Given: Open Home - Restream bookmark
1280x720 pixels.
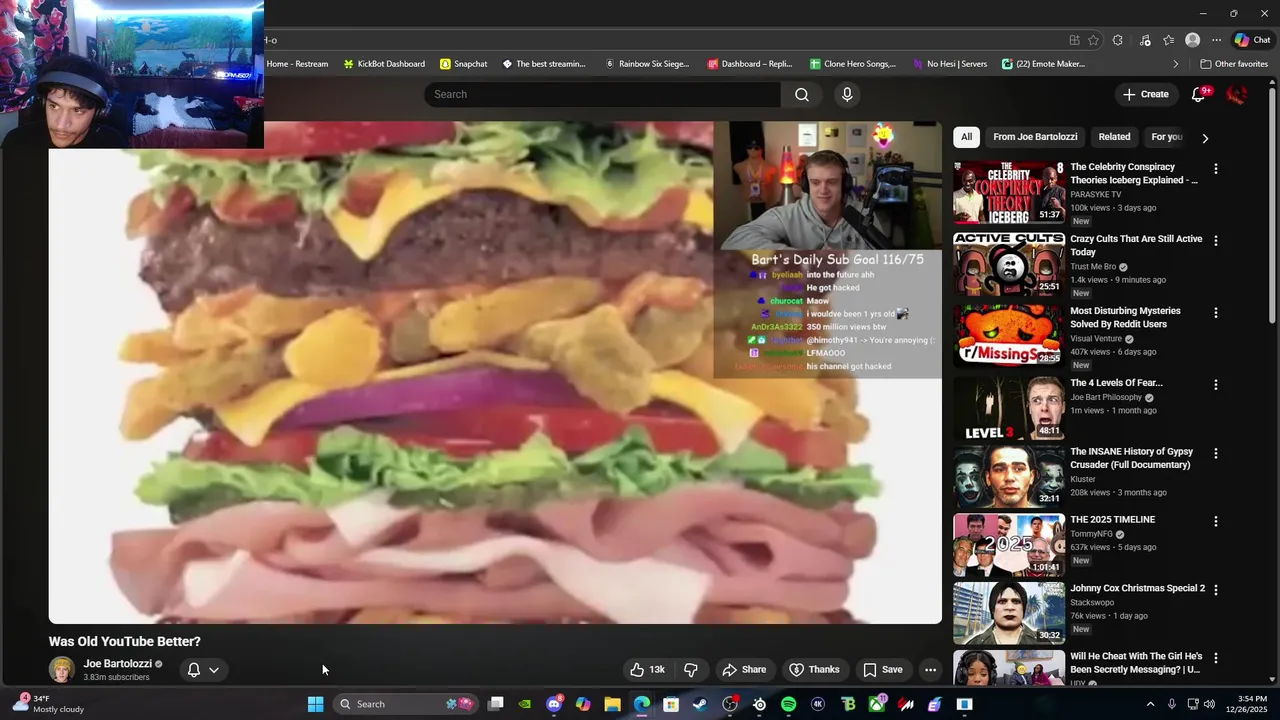Looking at the screenshot, I should [x=297, y=64].
